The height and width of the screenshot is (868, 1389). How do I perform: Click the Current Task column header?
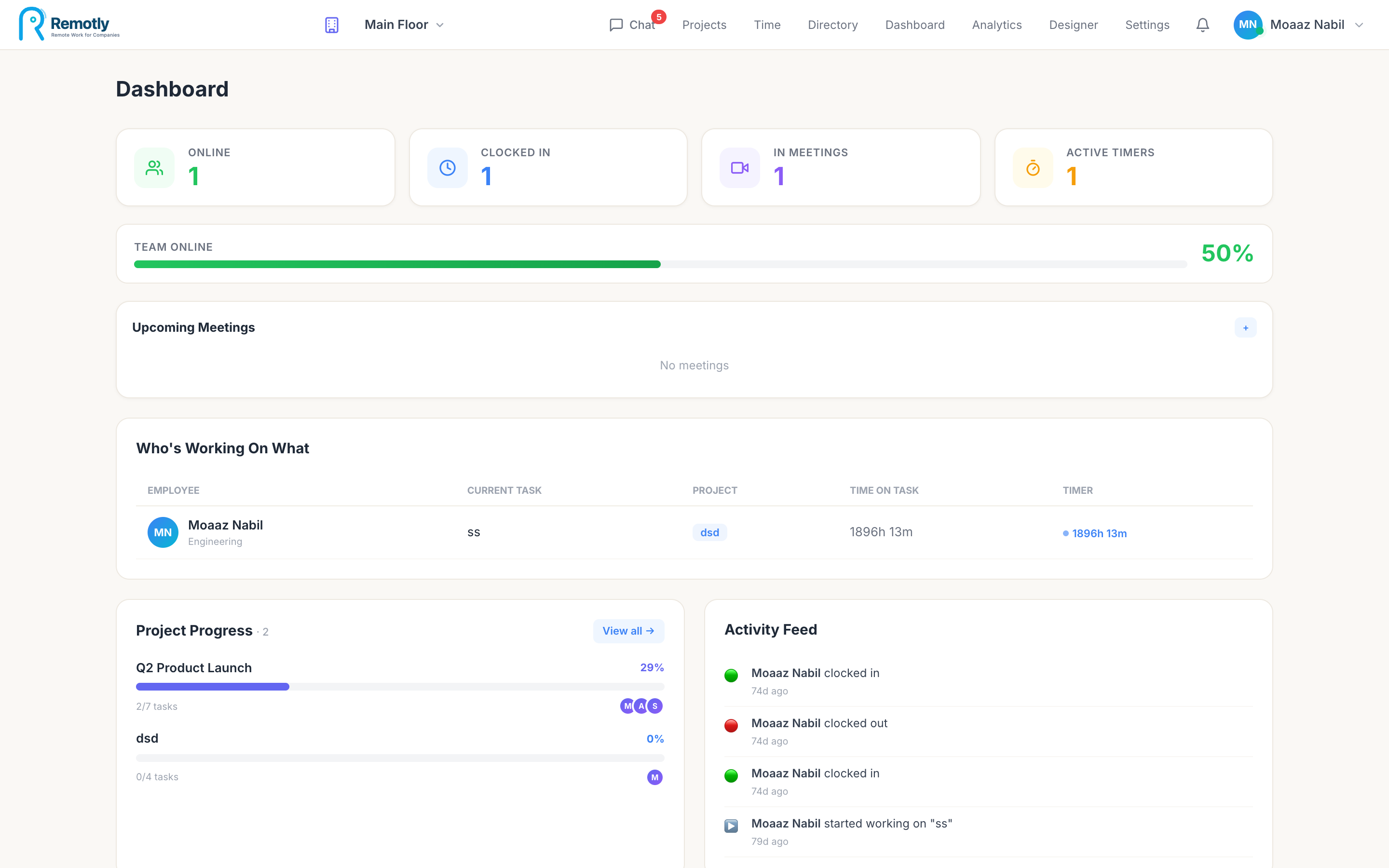504,490
